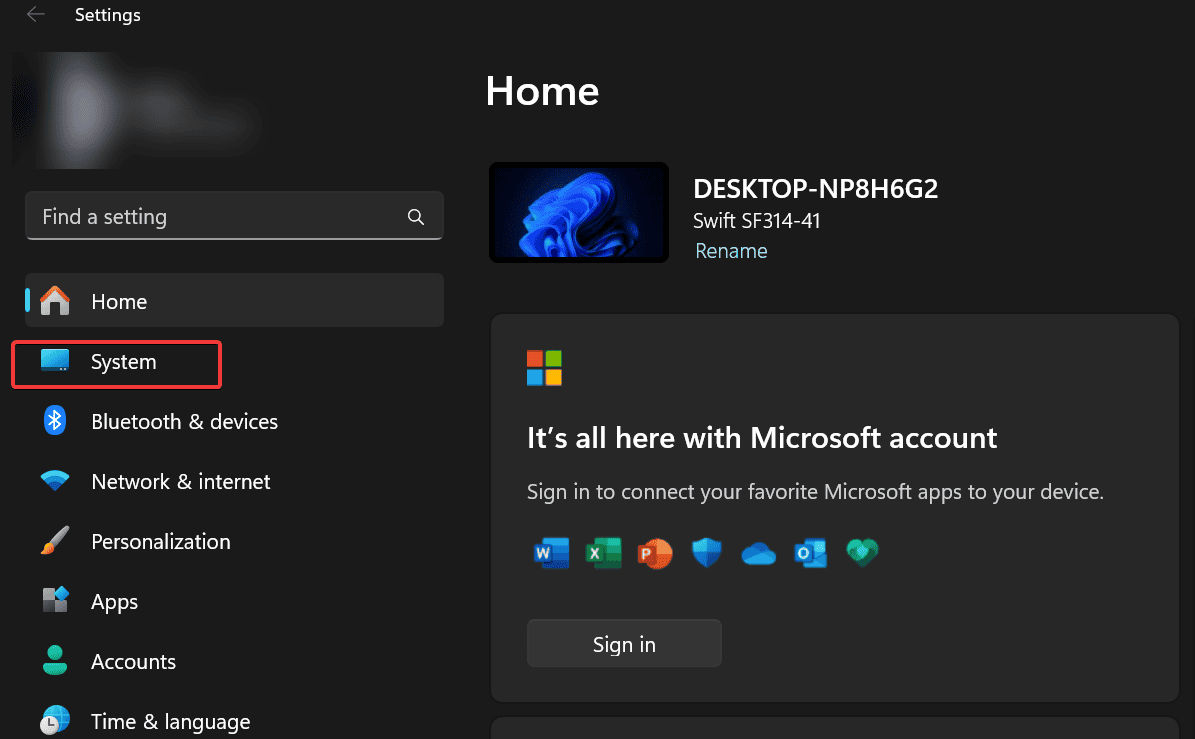Click the Outlook icon
The height and width of the screenshot is (739, 1195).
[811, 552]
